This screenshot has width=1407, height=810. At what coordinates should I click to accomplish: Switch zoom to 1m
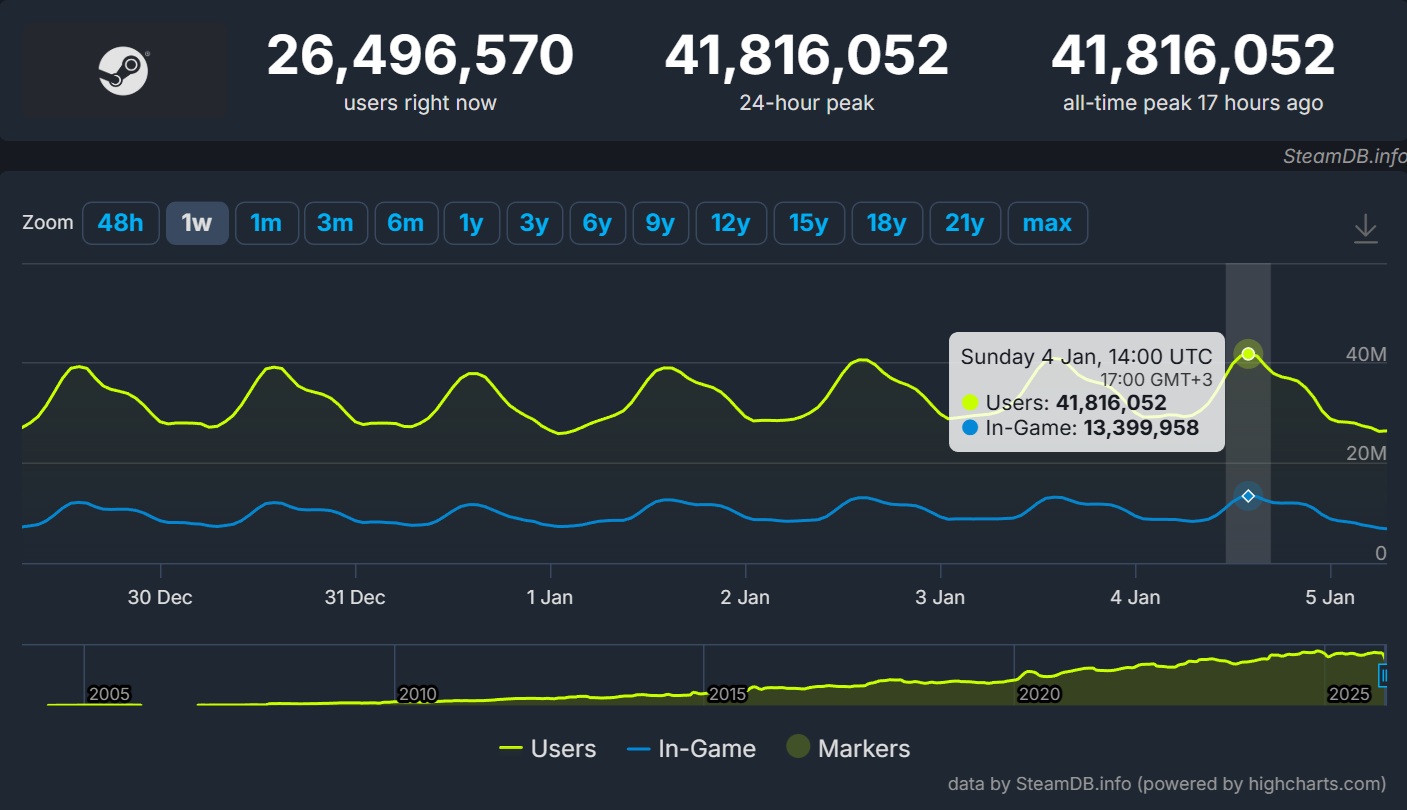click(x=266, y=223)
